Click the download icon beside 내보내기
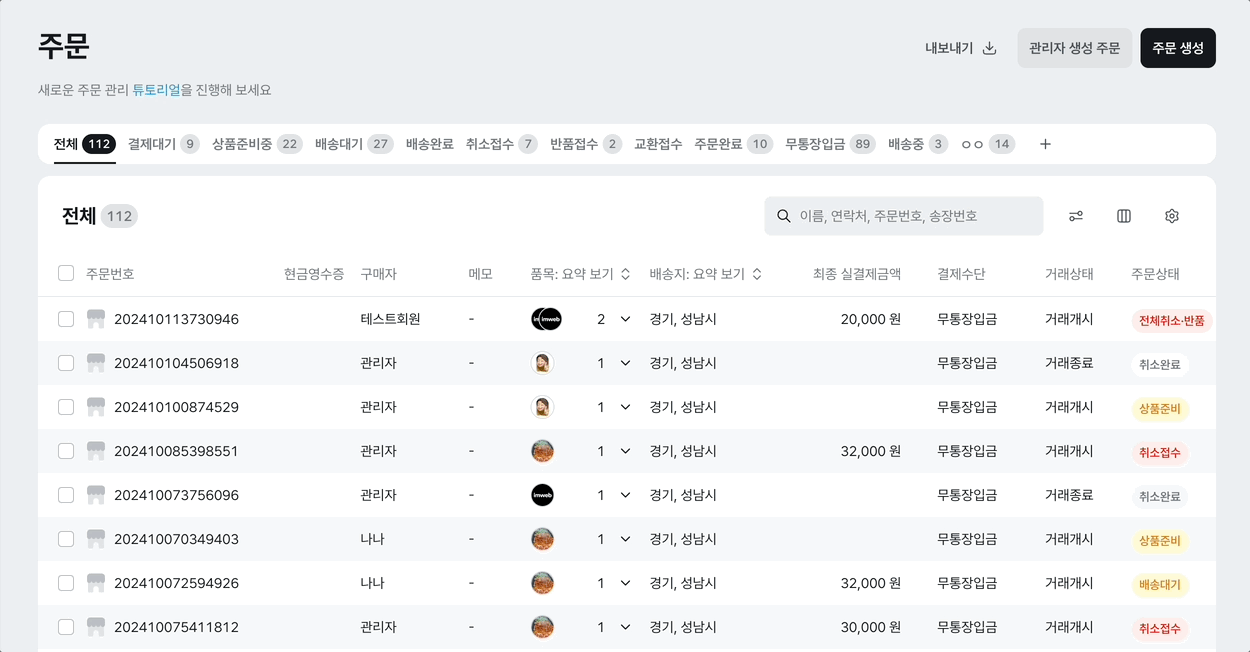Screen dimensions: 1250x652 (990, 48)
